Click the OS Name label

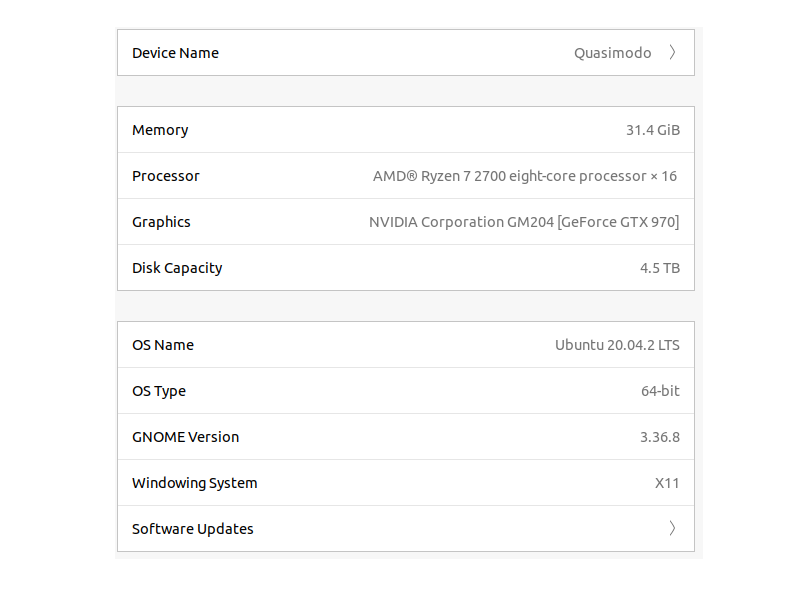click(163, 345)
